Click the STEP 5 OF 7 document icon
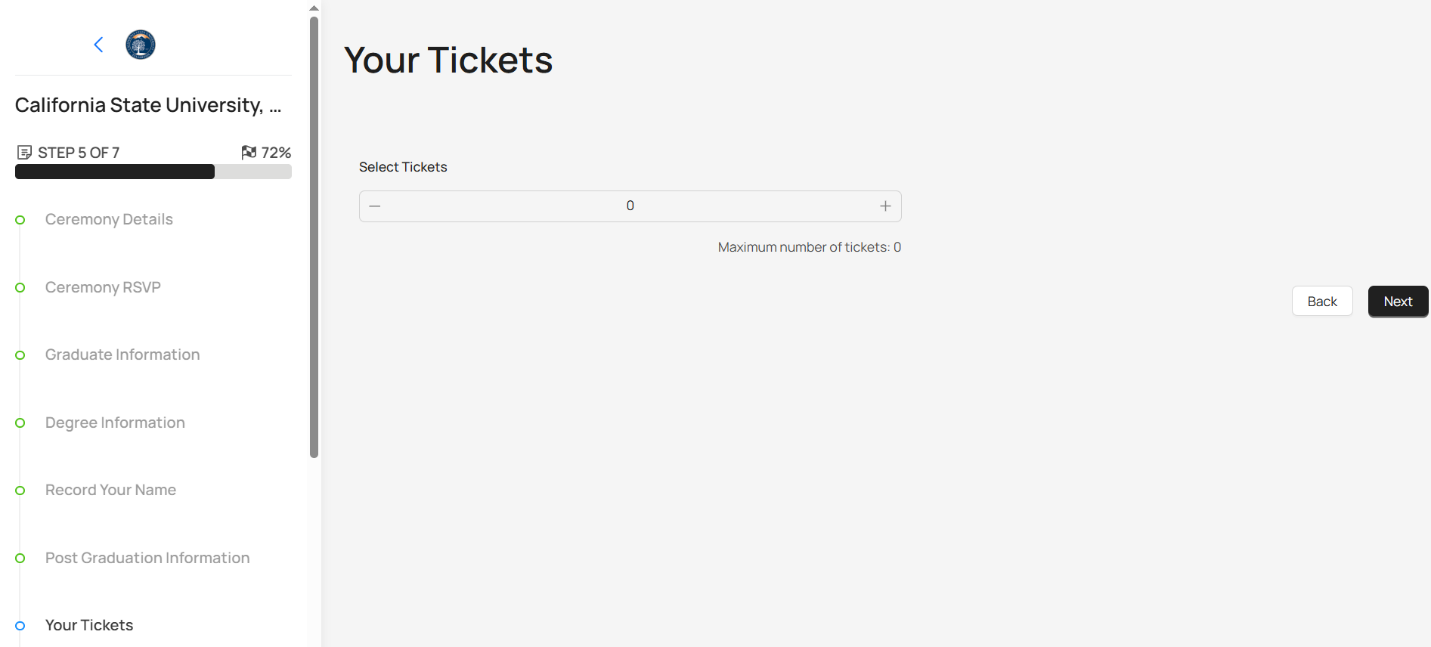 pos(23,151)
